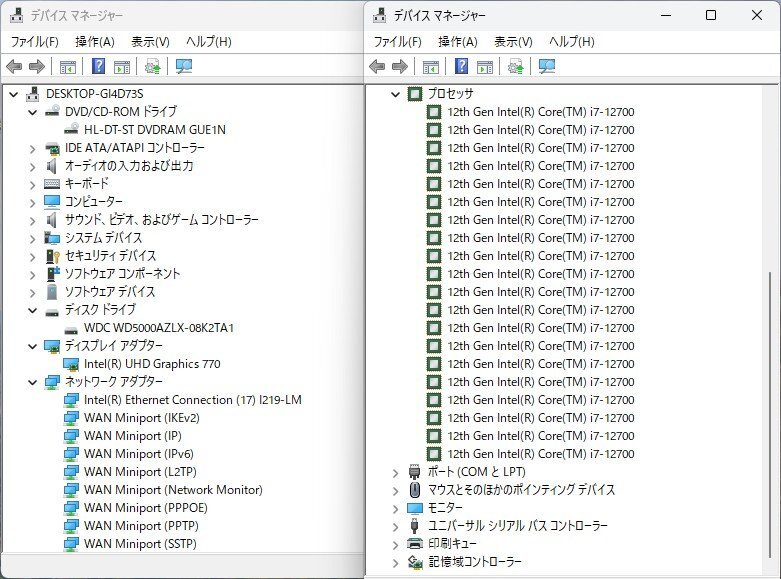Select WDC WD5000AZLX-08K2TA1 disk
Image resolution: width=781 pixels, height=579 pixels.
159,328
